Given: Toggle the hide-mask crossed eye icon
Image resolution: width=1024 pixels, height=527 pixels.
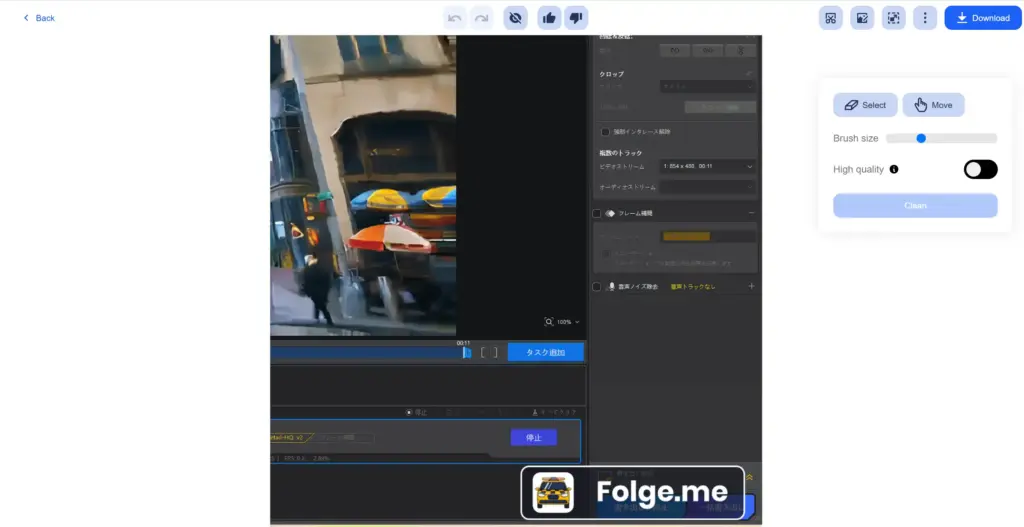Looking at the screenshot, I should tap(515, 18).
